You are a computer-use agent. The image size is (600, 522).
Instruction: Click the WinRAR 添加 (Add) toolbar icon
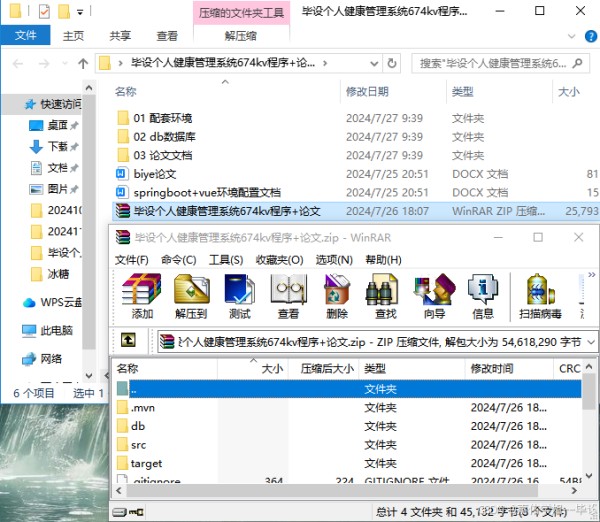click(142, 296)
